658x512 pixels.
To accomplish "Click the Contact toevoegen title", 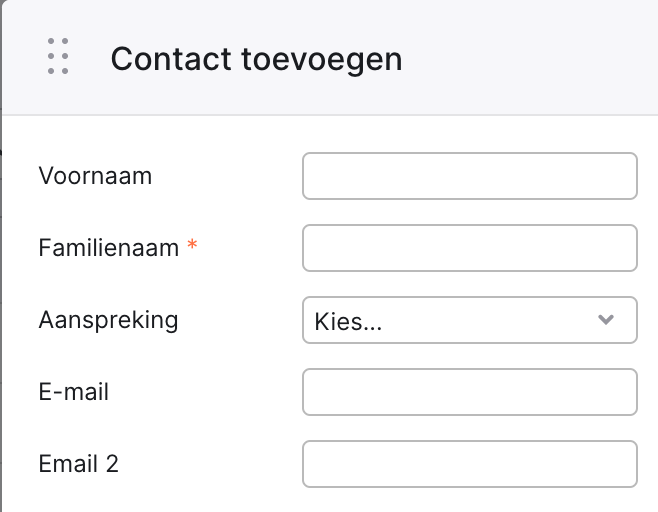I will (x=256, y=59).
